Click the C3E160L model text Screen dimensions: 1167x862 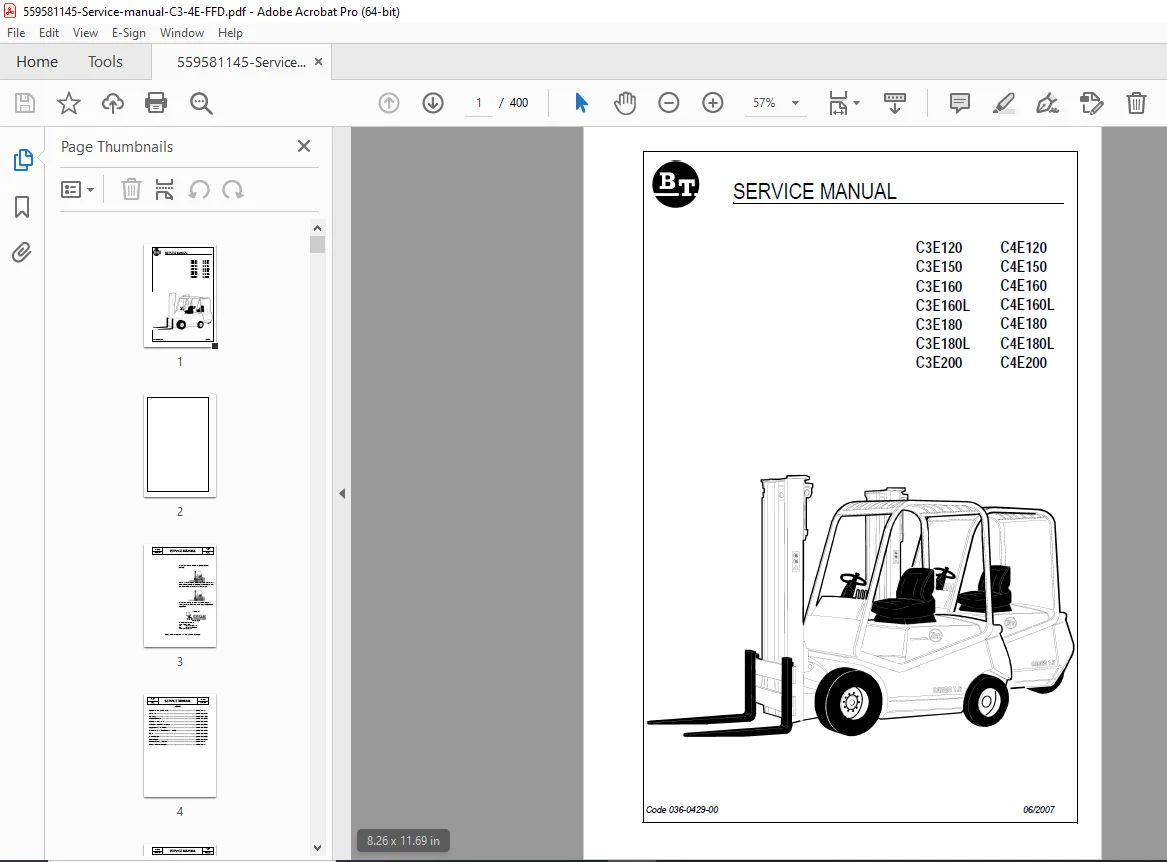[x=942, y=305]
